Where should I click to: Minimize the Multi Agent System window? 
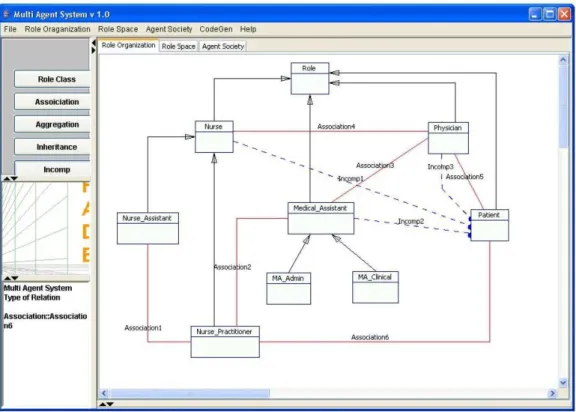click(x=535, y=14)
